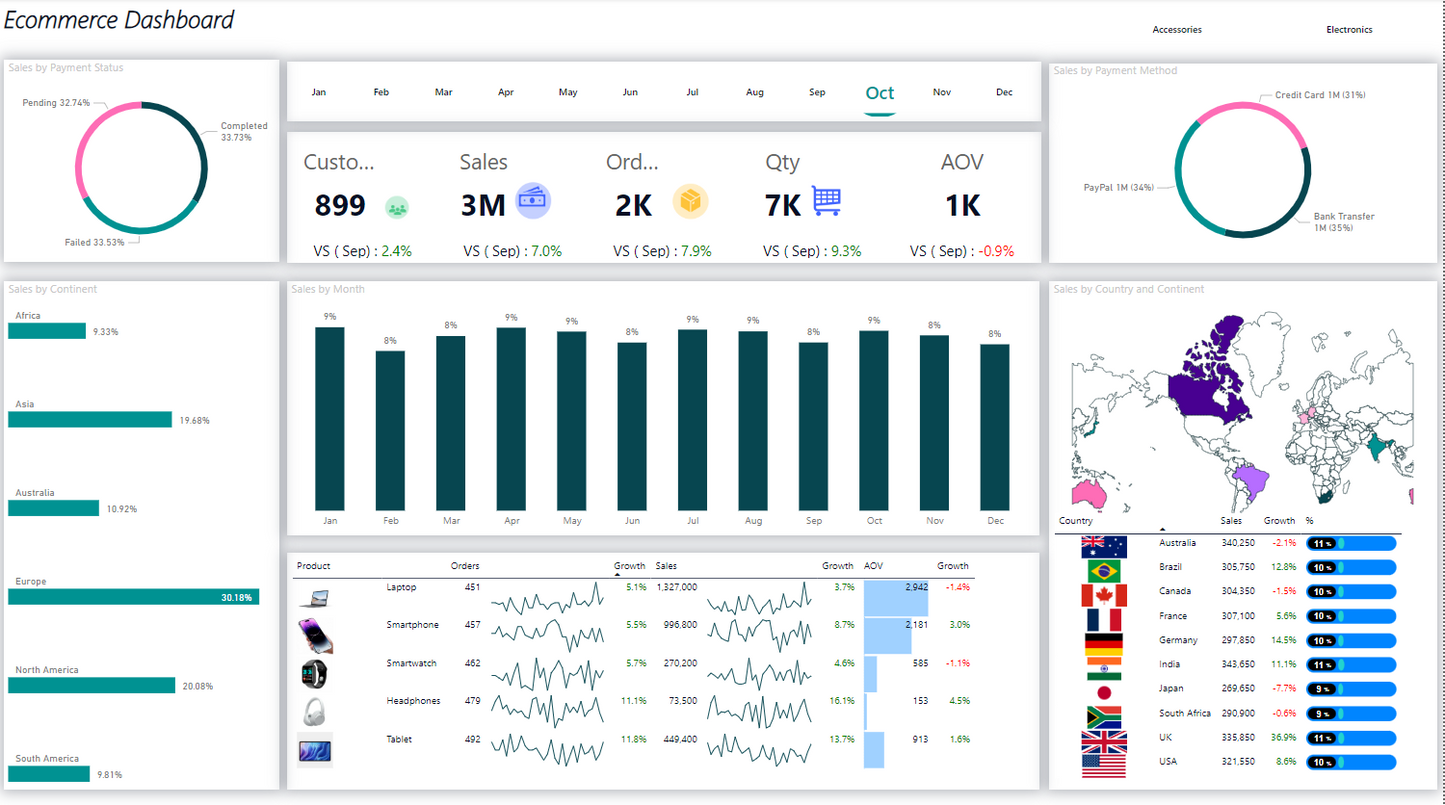Sort country table by Sales header
Image resolution: width=1445 pixels, height=805 pixels.
(x=1231, y=521)
